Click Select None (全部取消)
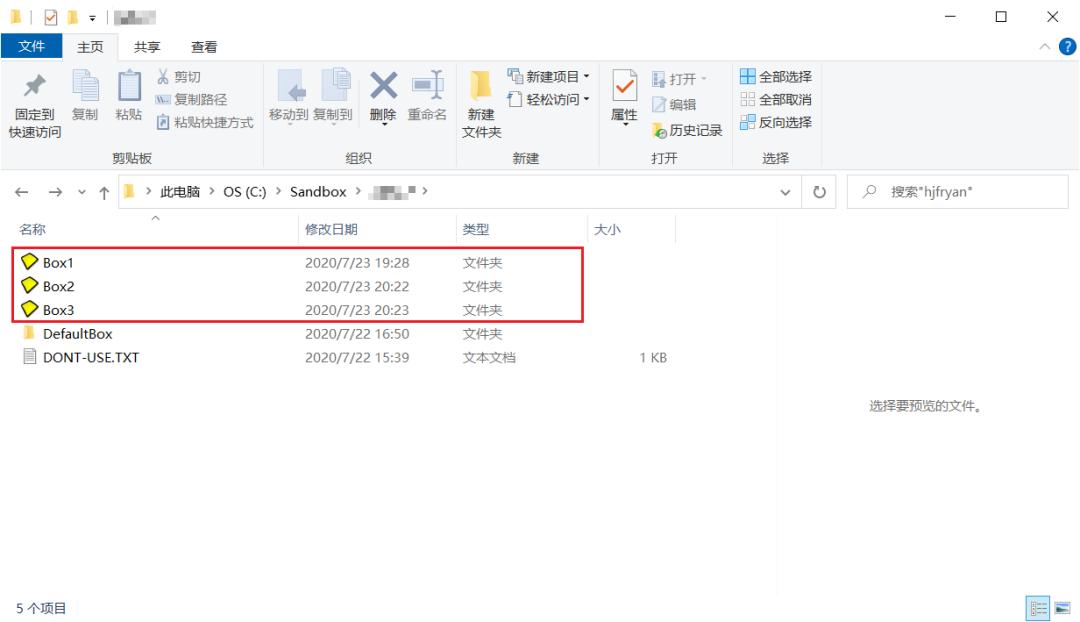 click(776, 99)
